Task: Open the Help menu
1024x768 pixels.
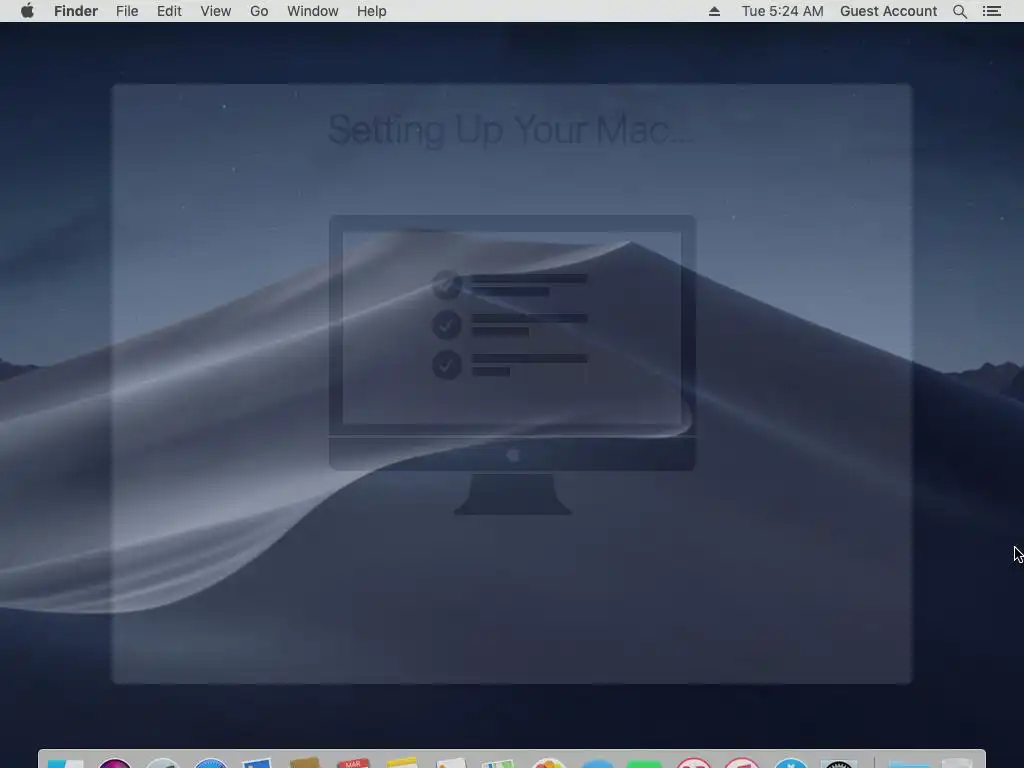Action: tap(372, 11)
